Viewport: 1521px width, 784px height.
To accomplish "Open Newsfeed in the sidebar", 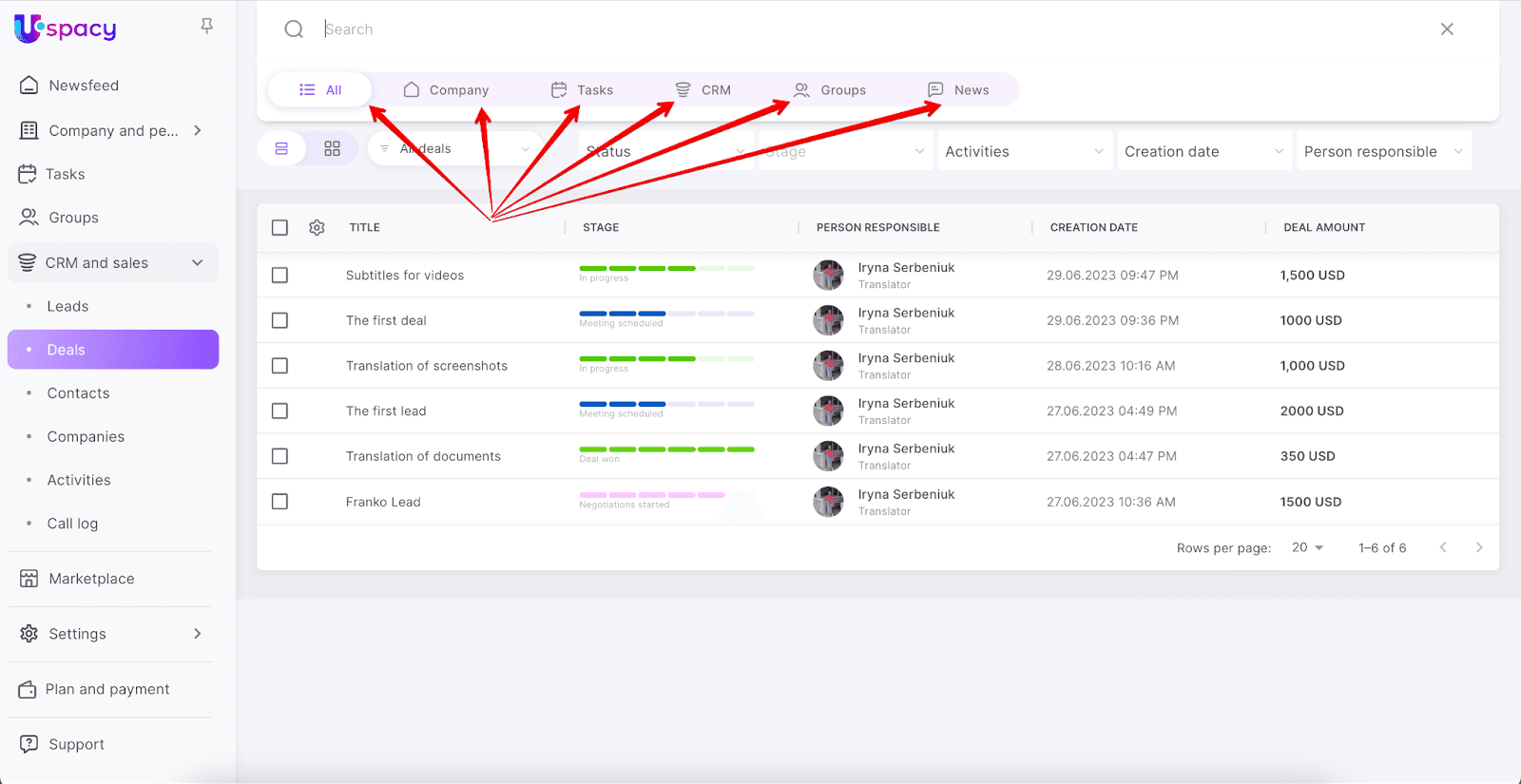I will (x=84, y=86).
